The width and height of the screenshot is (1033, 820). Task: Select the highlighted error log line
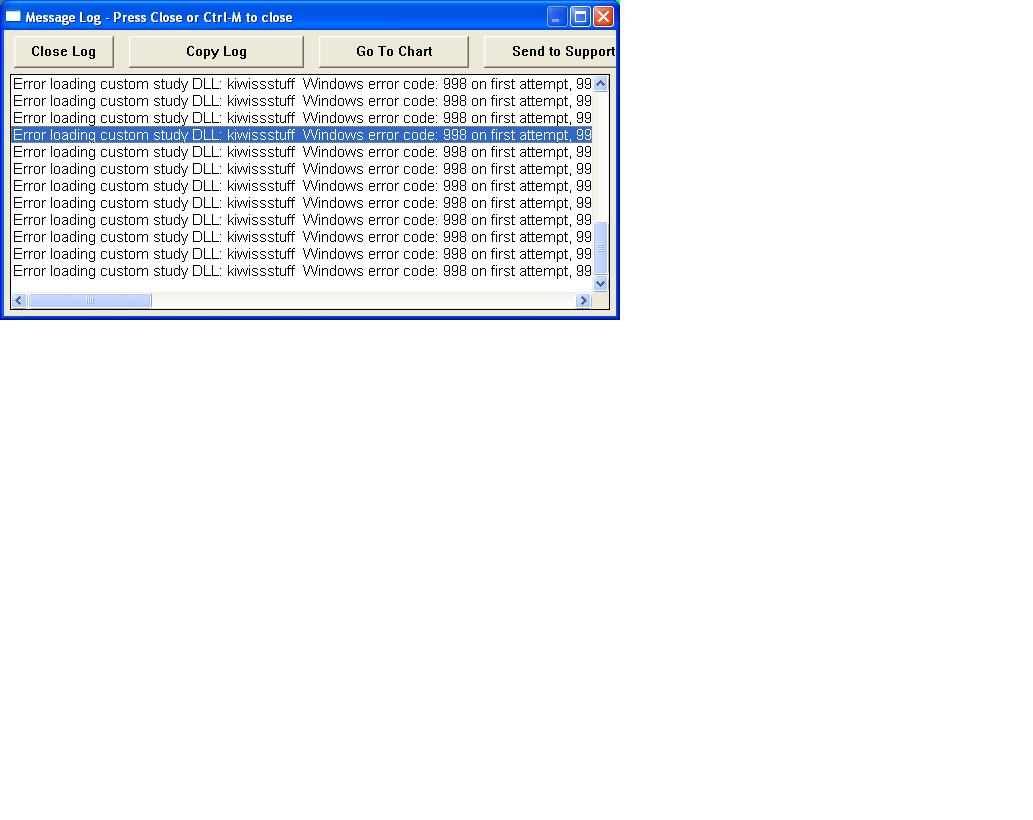pyautogui.click(x=302, y=135)
